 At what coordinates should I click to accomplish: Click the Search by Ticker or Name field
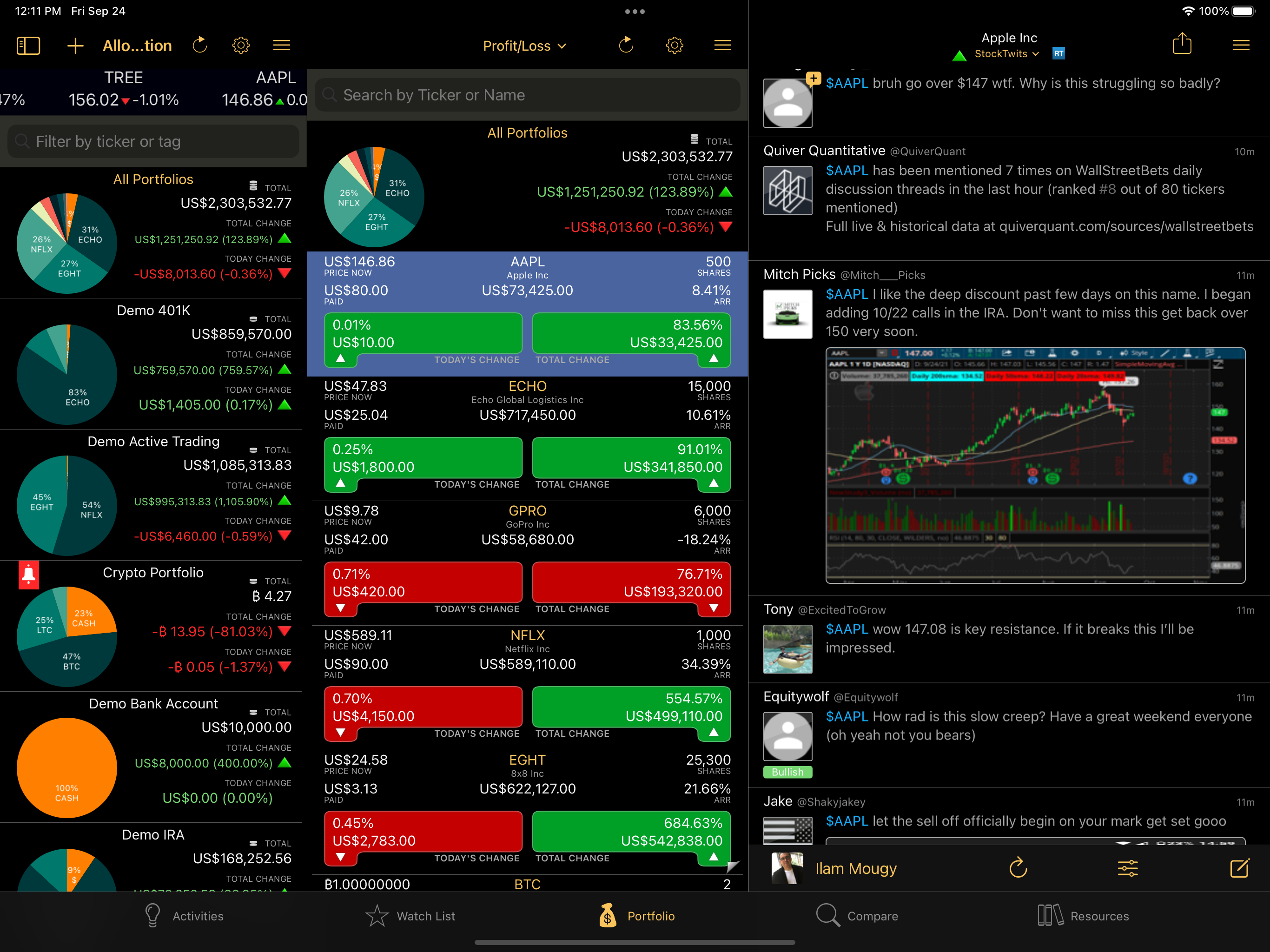527,95
